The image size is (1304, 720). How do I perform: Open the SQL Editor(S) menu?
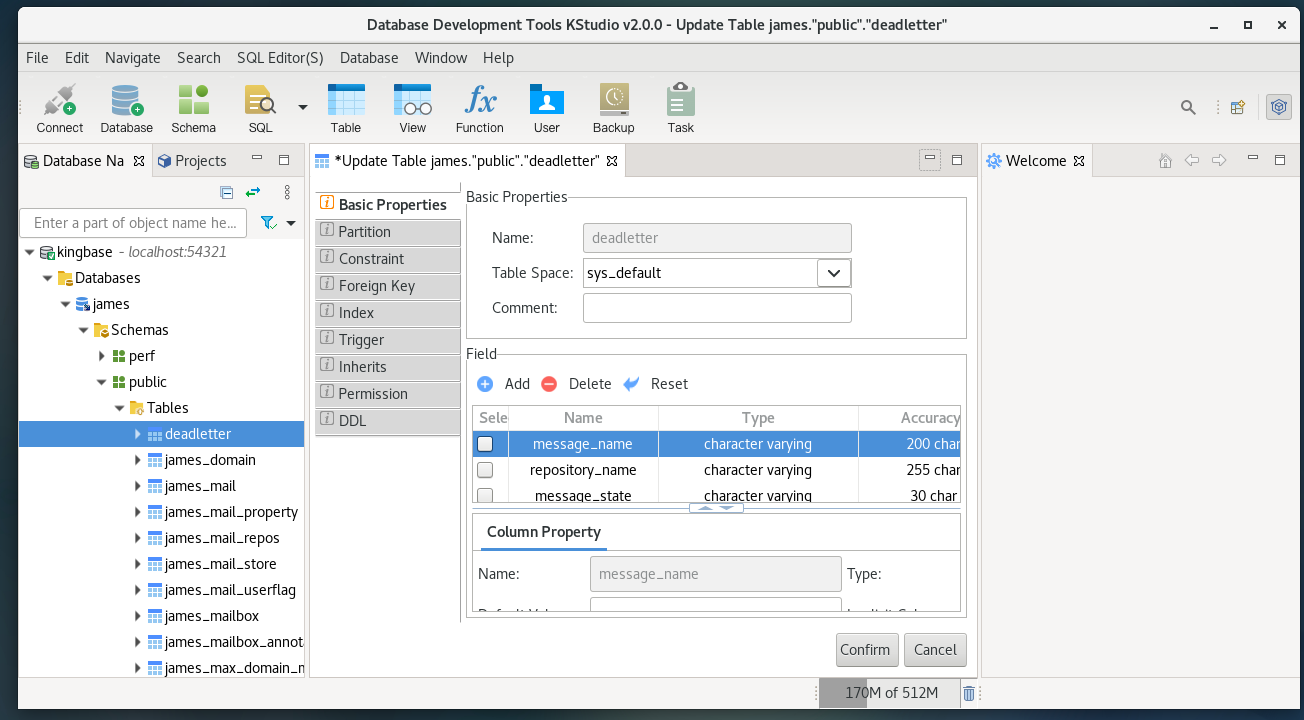pos(280,58)
